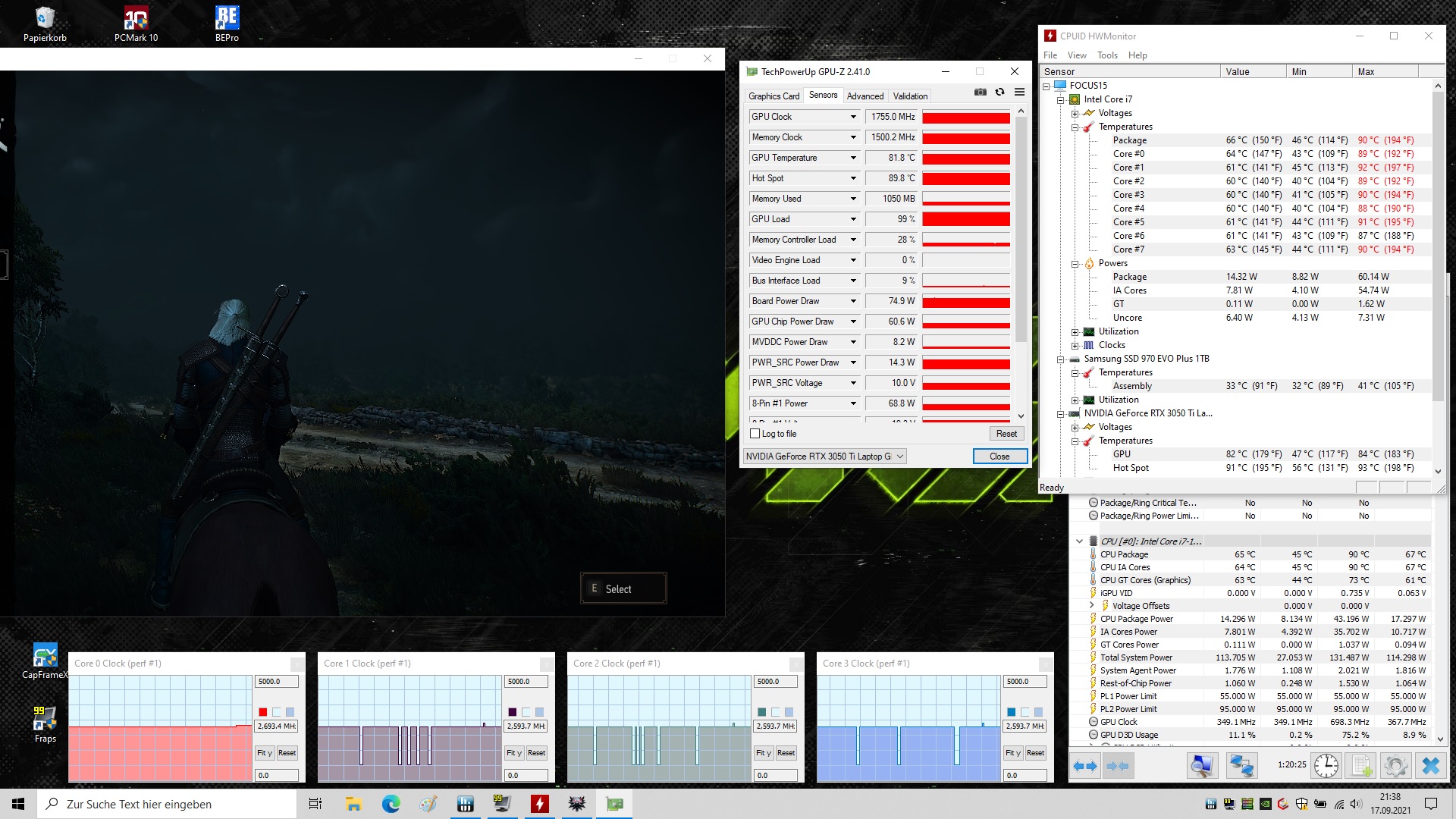The height and width of the screenshot is (819, 1456).
Task: Click HWiNFO expand arrows button
Action: (x=1085, y=766)
